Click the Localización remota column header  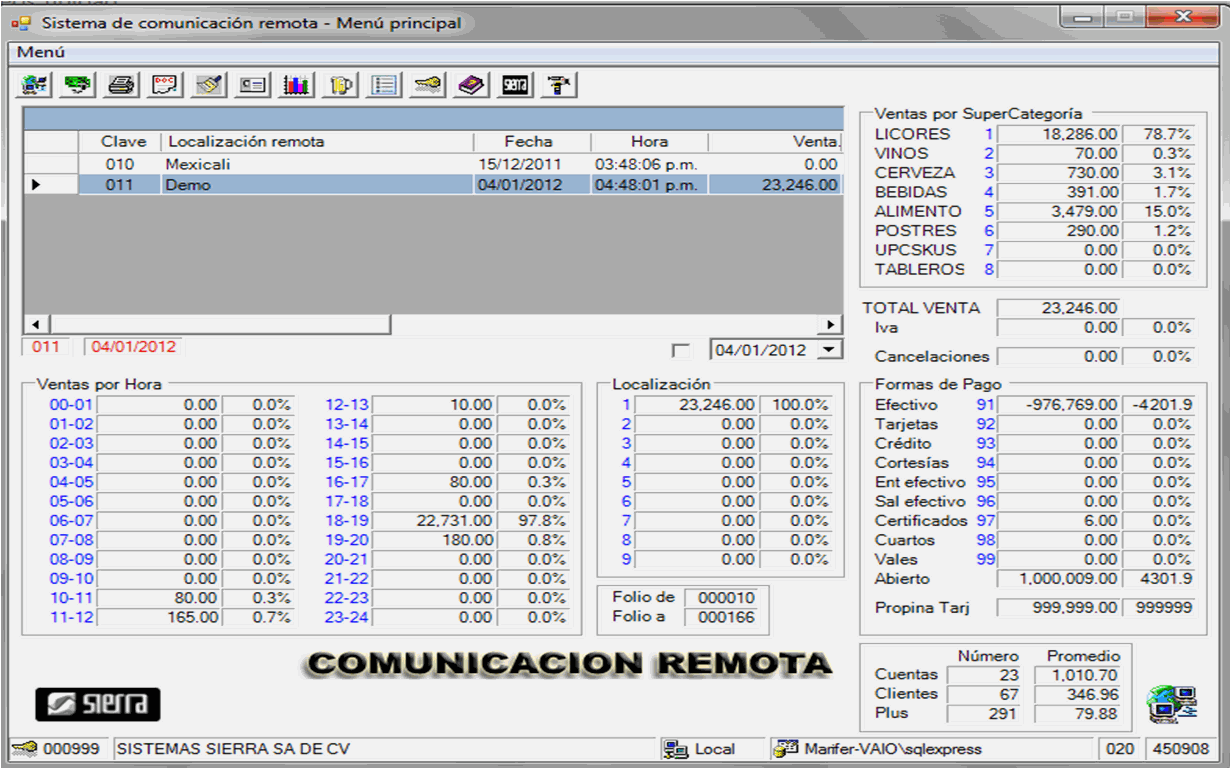pos(246,142)
